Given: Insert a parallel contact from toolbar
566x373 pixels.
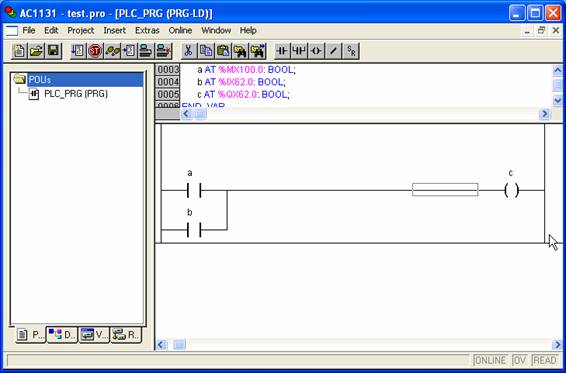Looking at the screenshot, I should tap(299, 51).
